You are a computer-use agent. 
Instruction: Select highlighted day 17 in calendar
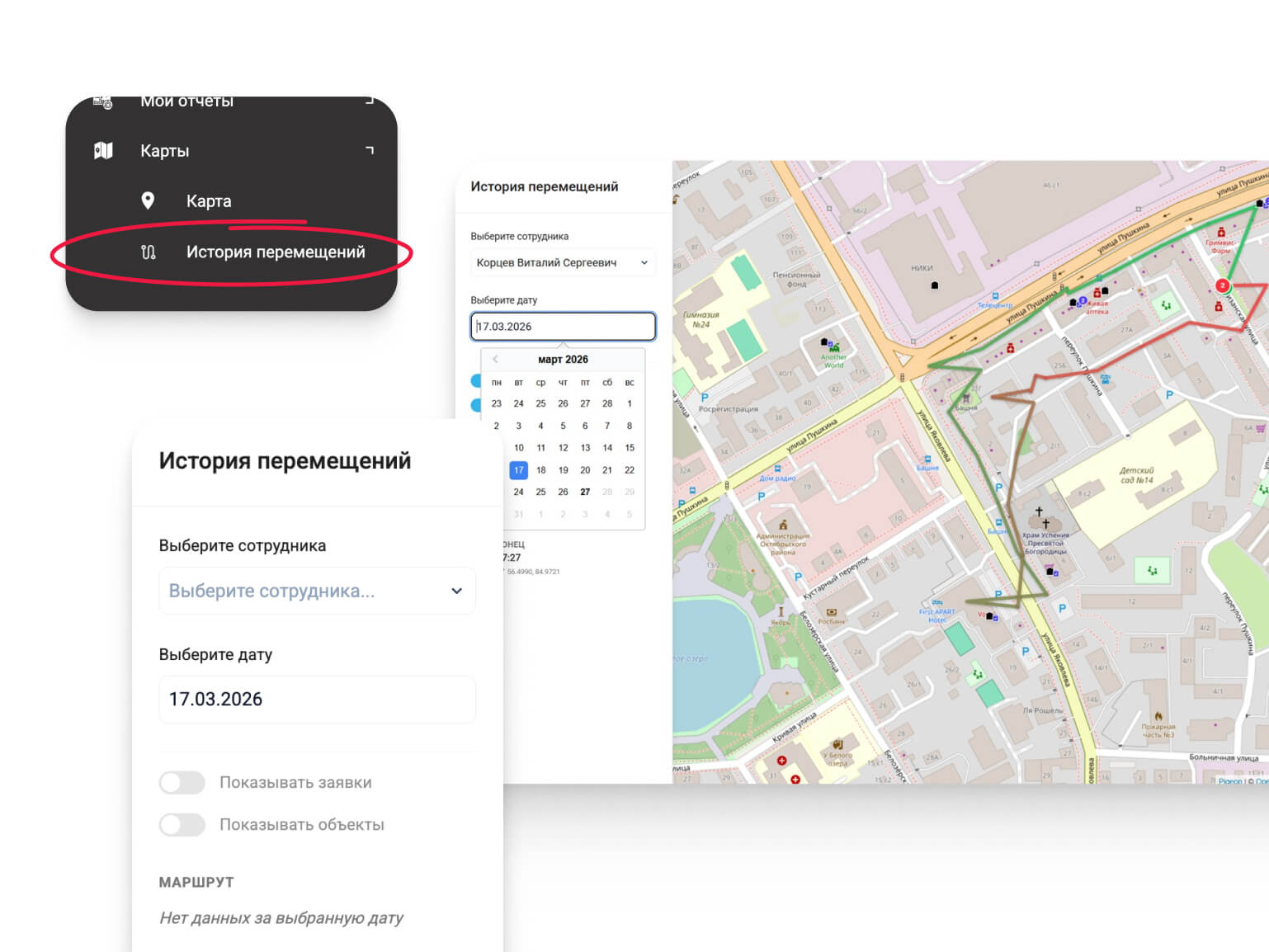click(518, 469)
